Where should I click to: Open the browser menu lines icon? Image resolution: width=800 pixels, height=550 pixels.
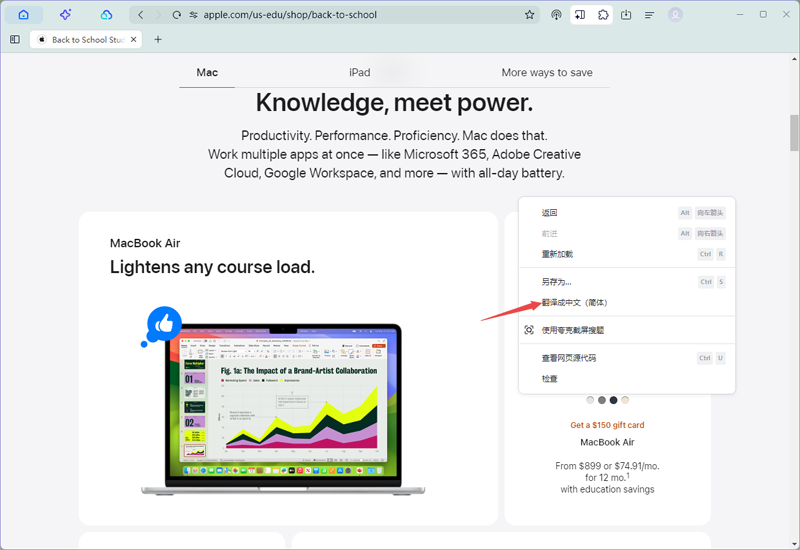tap(649, 15)
